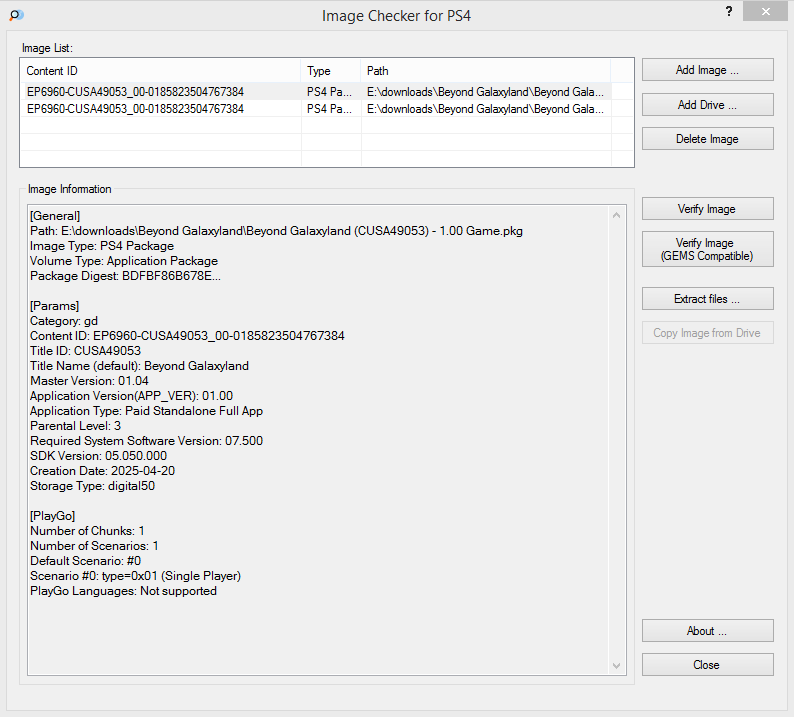The image size is (794, 717).
Task: Click the Image Type: PS4 Package line
Action: click(102, 246)
